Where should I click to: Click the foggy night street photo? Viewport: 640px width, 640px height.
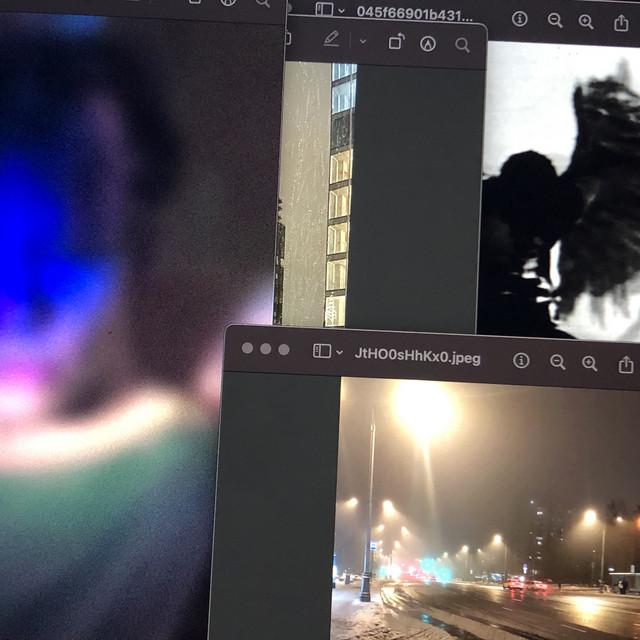pos(487,509)
